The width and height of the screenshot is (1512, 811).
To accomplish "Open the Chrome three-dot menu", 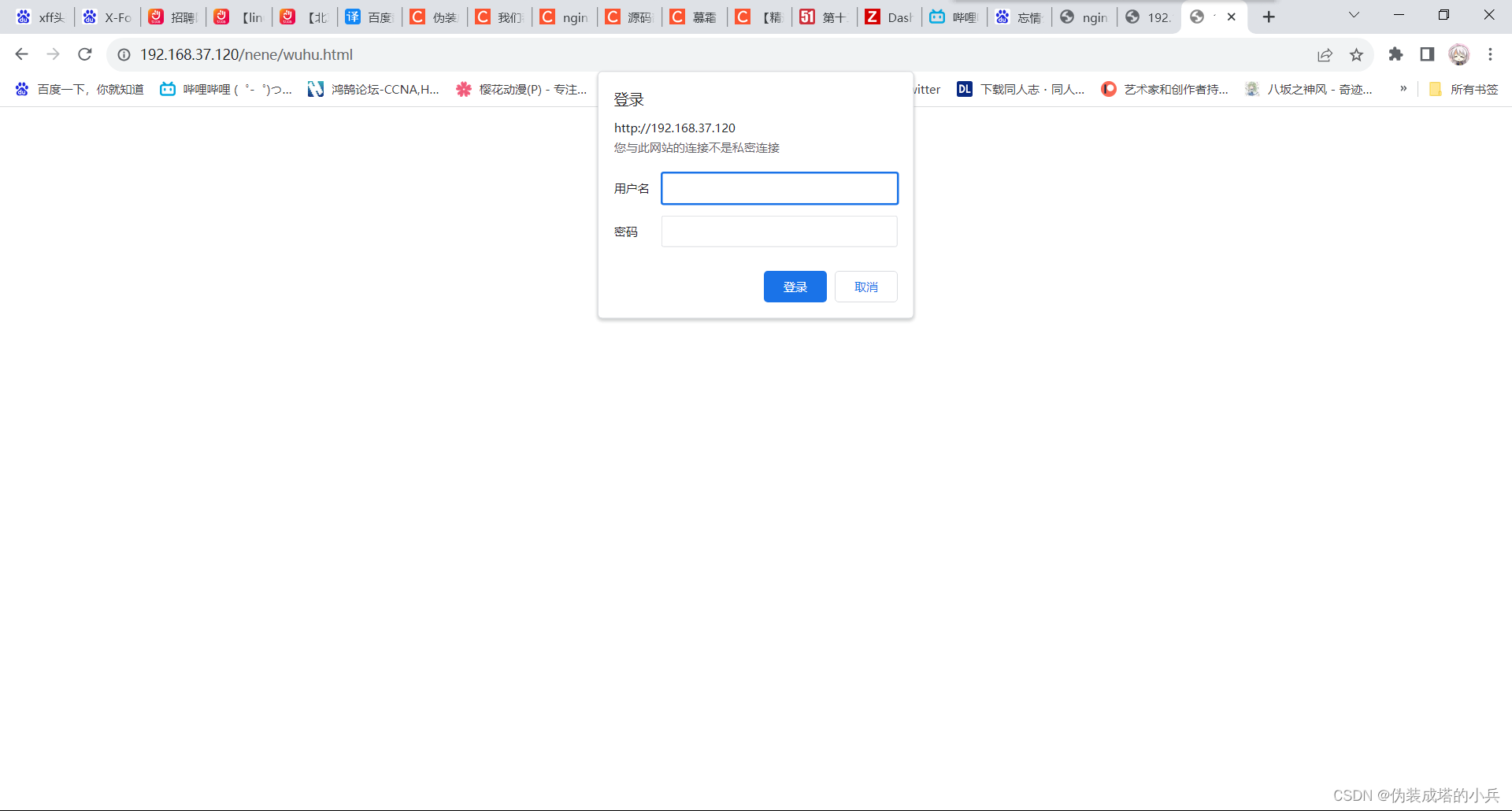I will (1490, 54).
